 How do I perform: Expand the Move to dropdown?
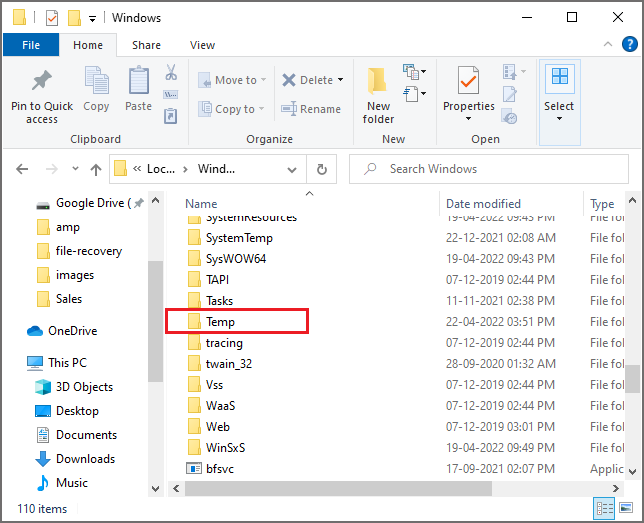pyautogui.click(x=263, y=80)
